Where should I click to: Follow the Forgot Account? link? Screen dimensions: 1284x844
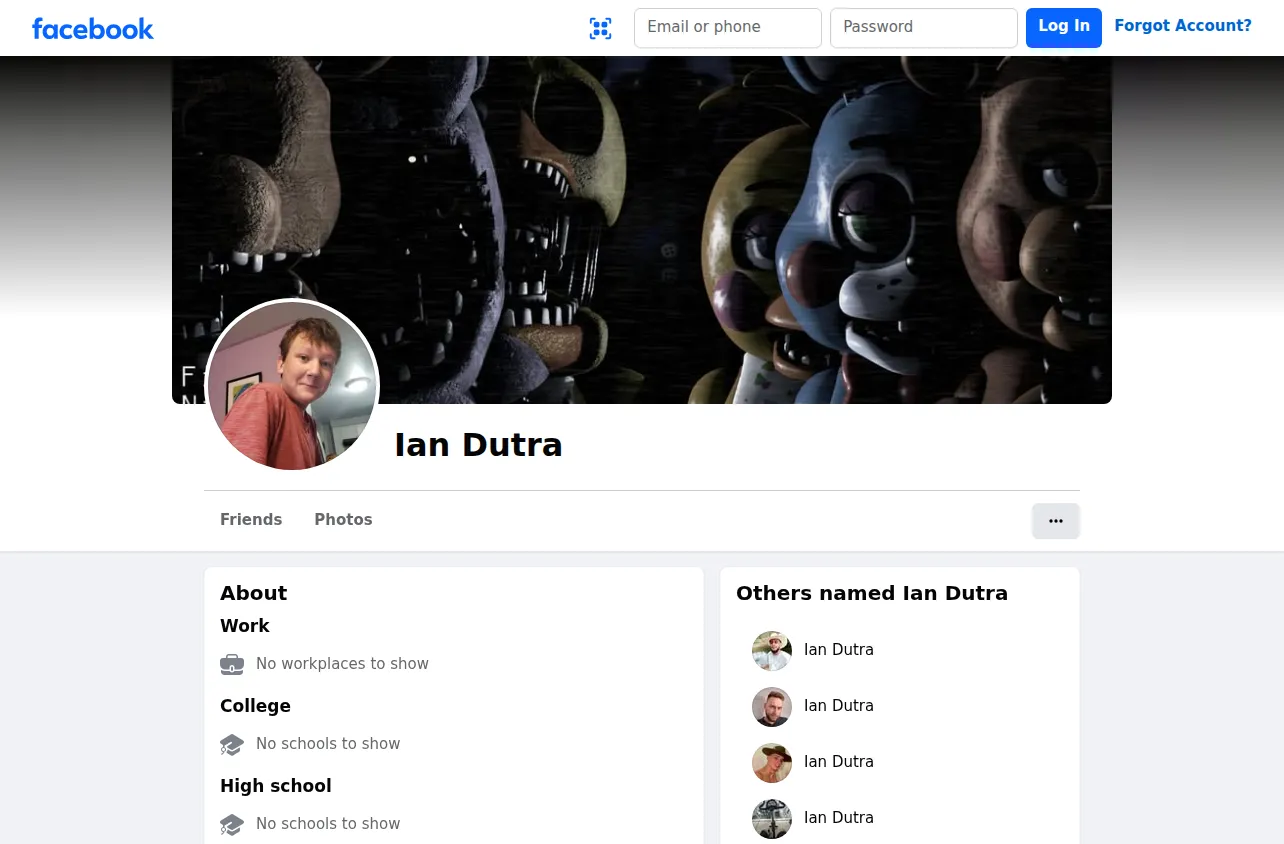tap(1183, 26)
